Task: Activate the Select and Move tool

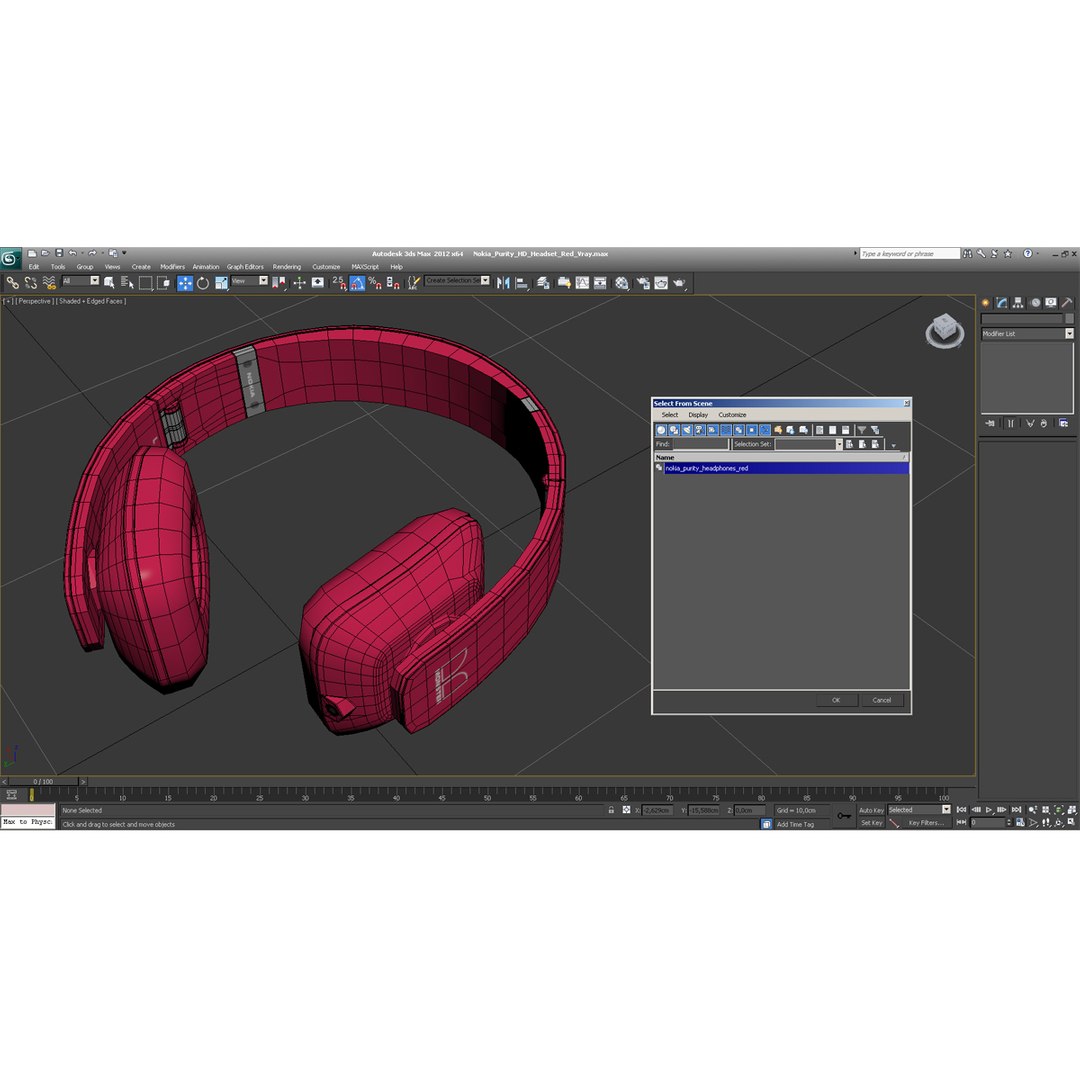Action: pyautogui.click(x=185, y=282)
